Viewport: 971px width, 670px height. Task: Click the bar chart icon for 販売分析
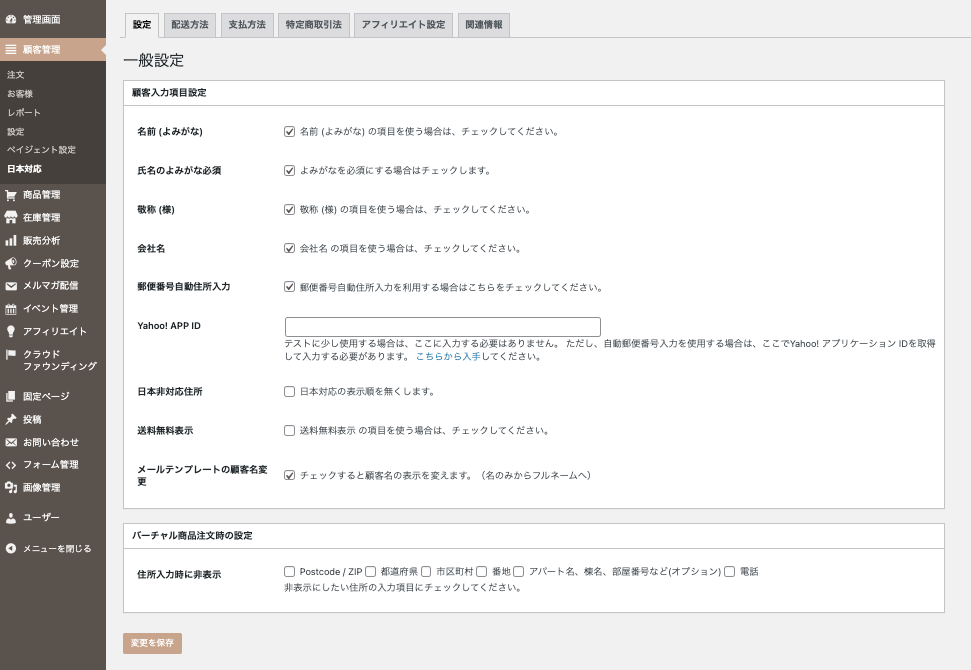[11, 241]
